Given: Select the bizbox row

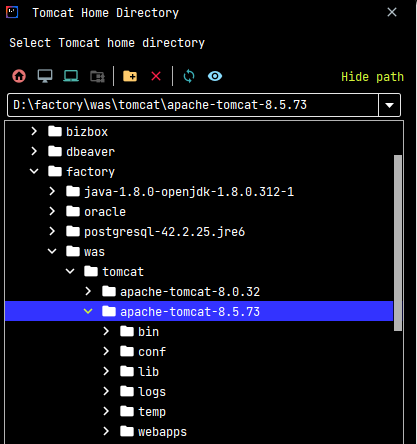Looking at the screenshot, I should coord(199,131).
